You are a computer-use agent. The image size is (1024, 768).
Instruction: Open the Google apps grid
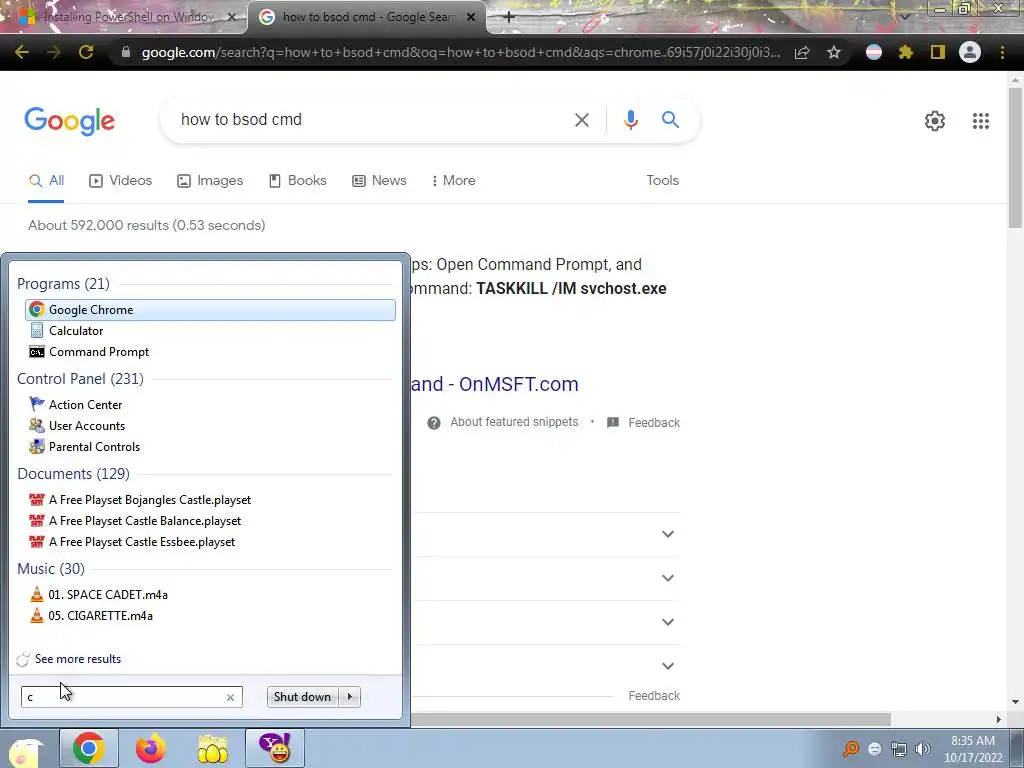click(980, 121)
